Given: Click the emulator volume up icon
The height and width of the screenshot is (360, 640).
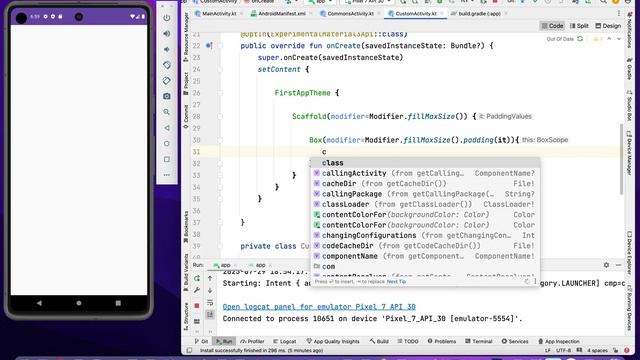Looking at the screenshot, I should pyautogui.click(x=167, y=34).
